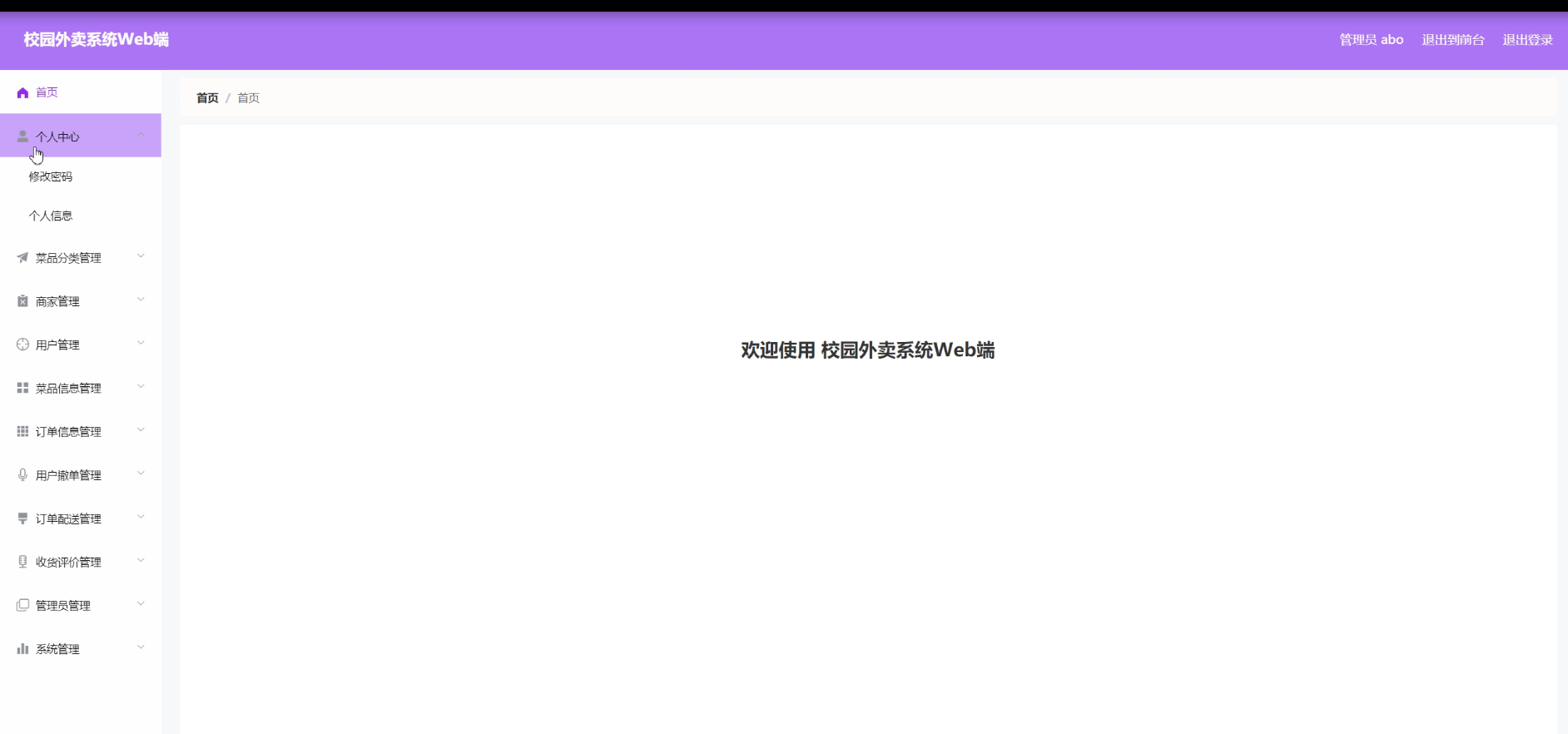Open the 菜品信息管理 menu label
Viewport: 1568px width, 734px height.
click(x=68, y=388)
